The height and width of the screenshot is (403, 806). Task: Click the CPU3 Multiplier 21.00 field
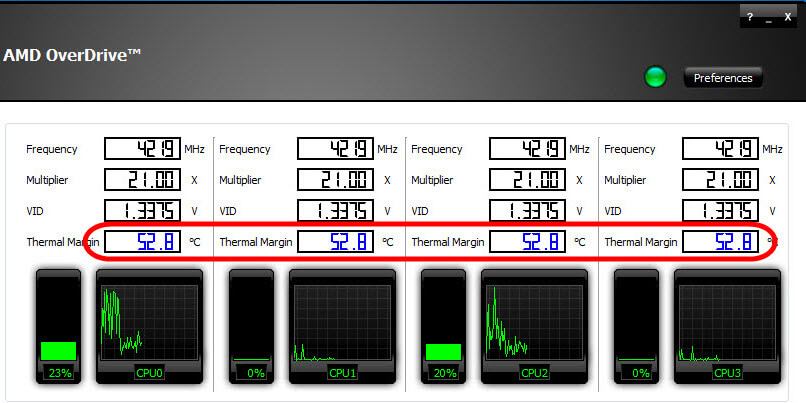click(x=720, y=180)
